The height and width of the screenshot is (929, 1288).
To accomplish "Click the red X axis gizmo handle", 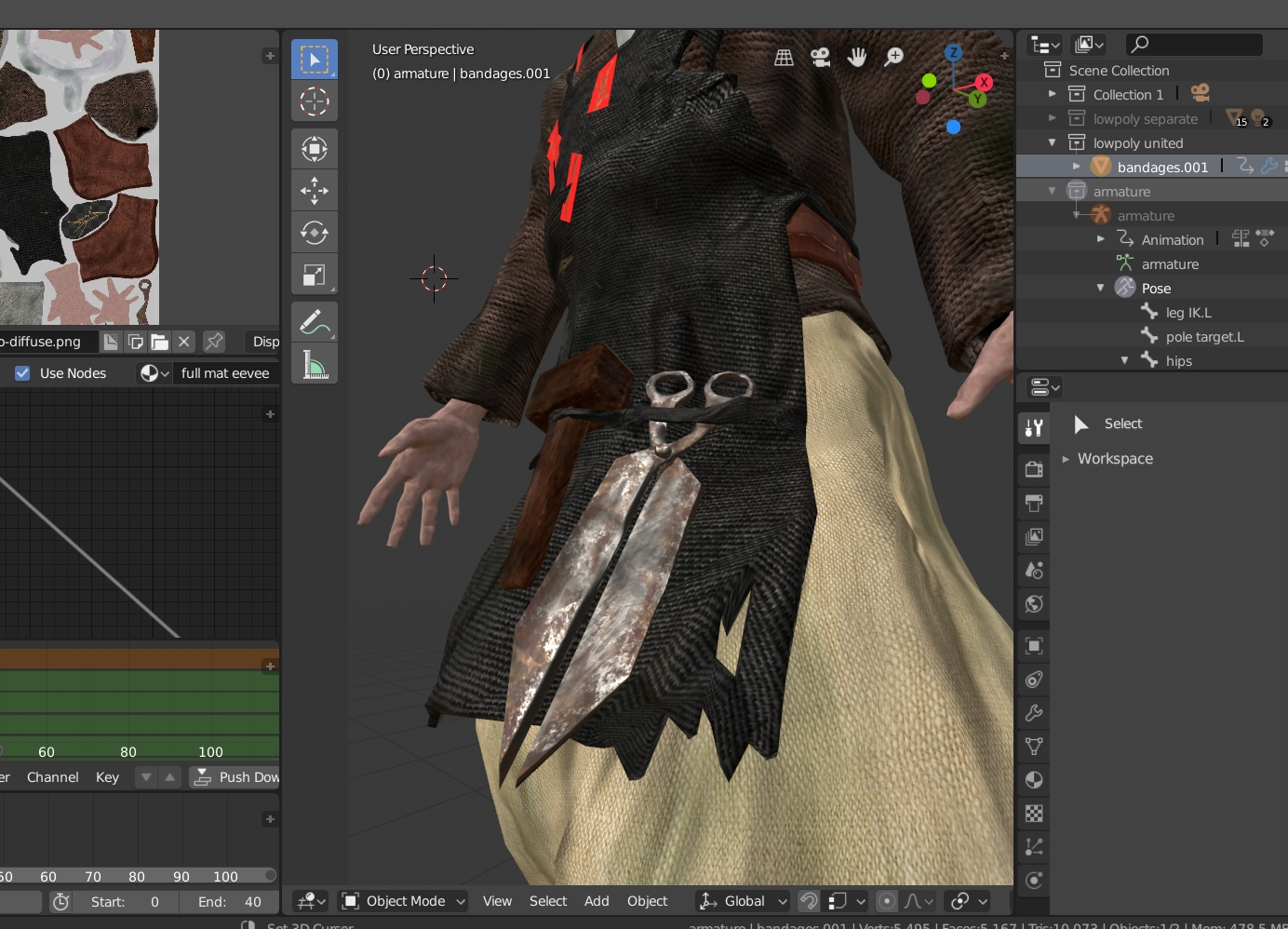I will (984, 82).
